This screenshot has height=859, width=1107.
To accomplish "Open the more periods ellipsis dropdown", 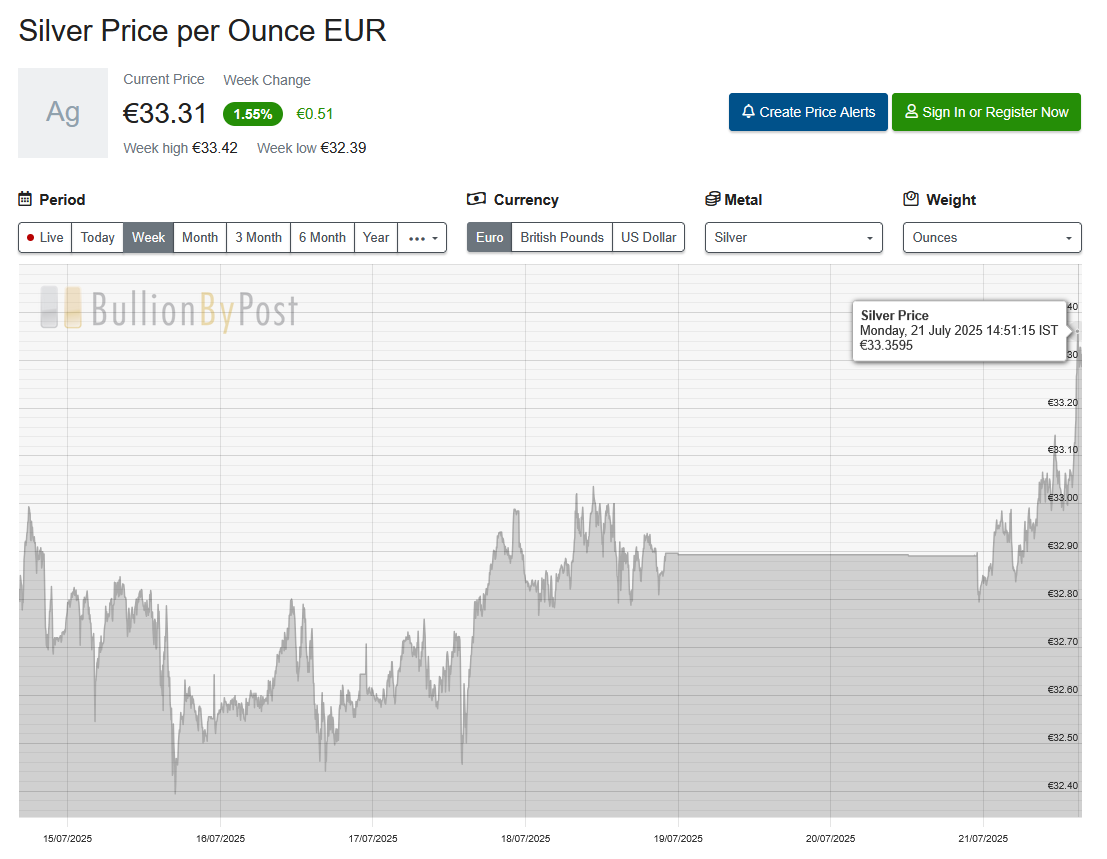I will coord(422,237).
